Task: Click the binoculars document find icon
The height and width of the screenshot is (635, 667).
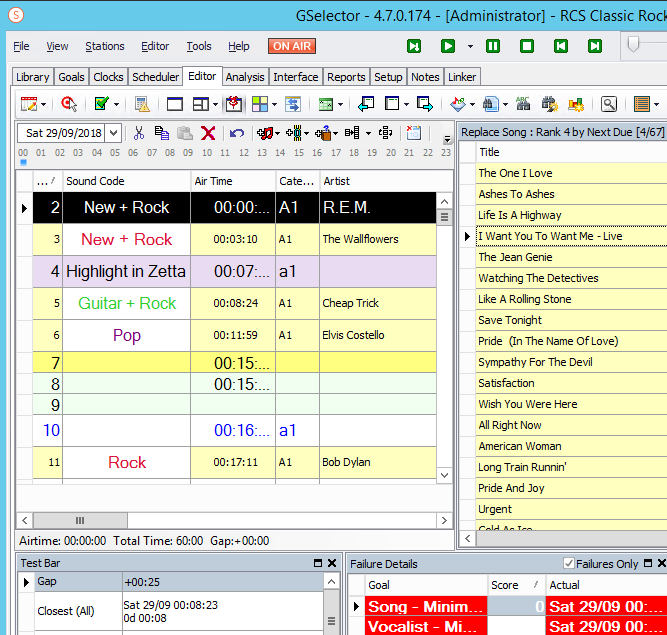Action: [x=490, y=104]
